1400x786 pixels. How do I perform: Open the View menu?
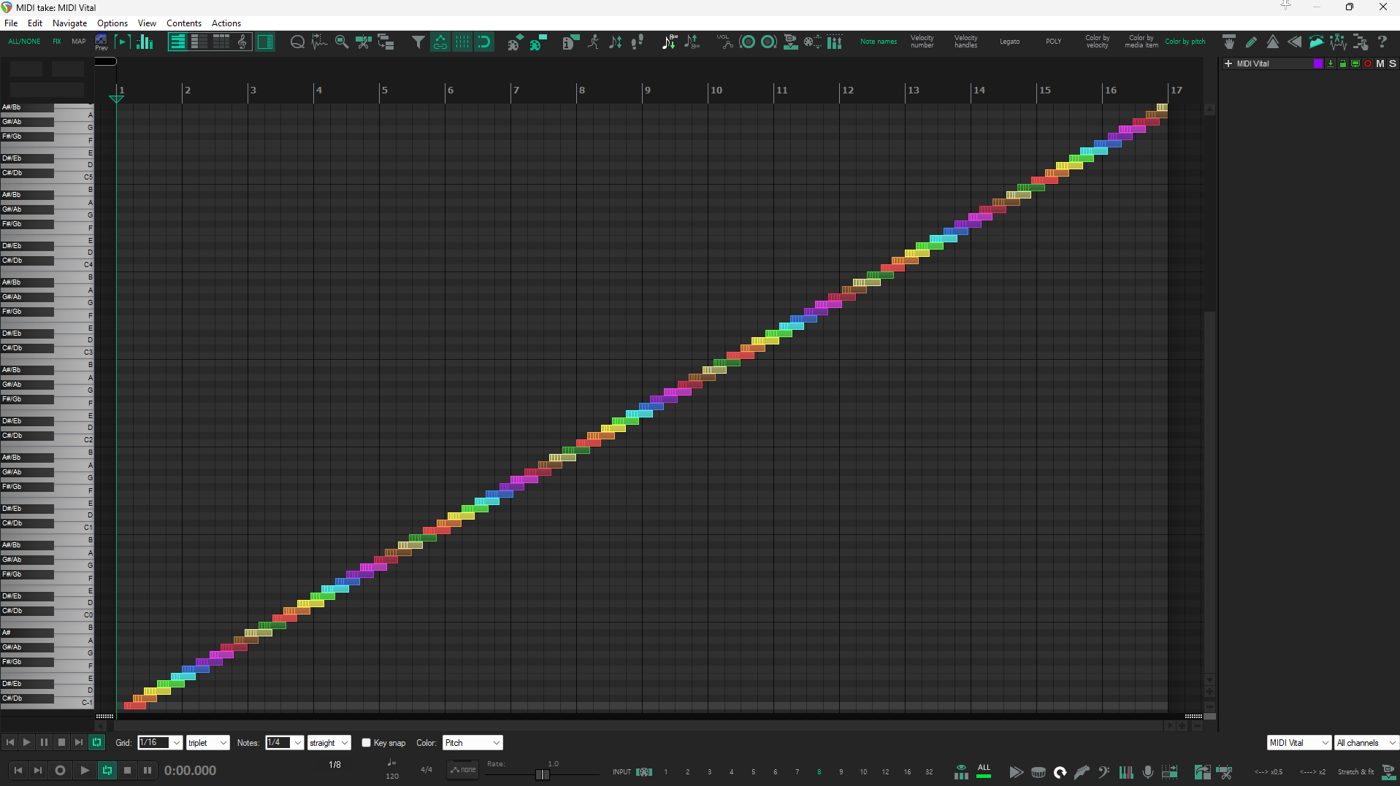point(147,23)
